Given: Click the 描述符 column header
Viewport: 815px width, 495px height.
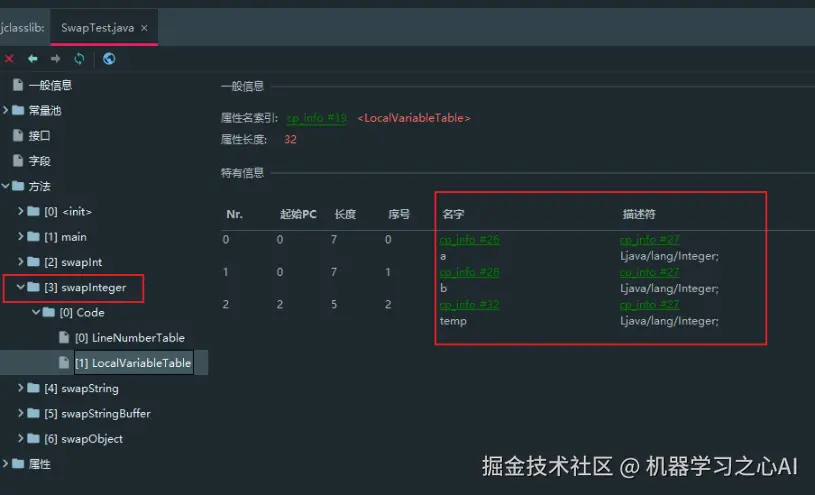Looking at the screenshot, I should click(x=639, y=214).
